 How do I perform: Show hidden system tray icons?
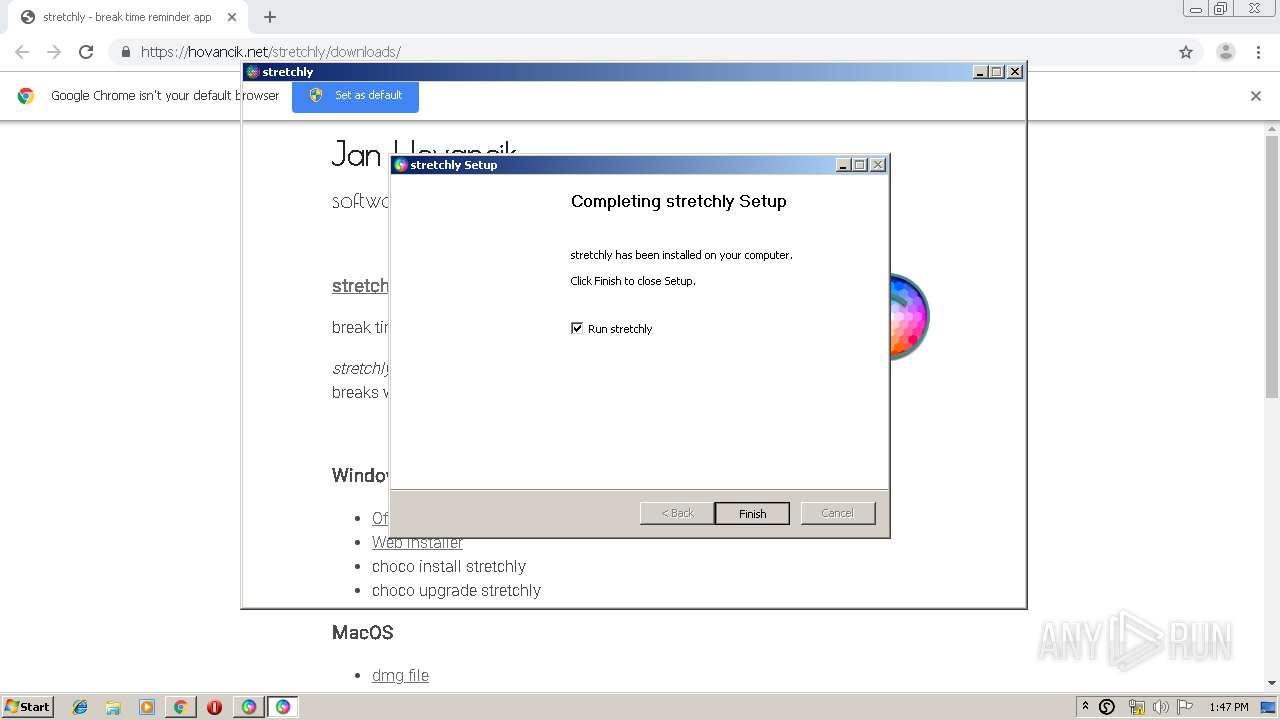tap(1085, 707)
